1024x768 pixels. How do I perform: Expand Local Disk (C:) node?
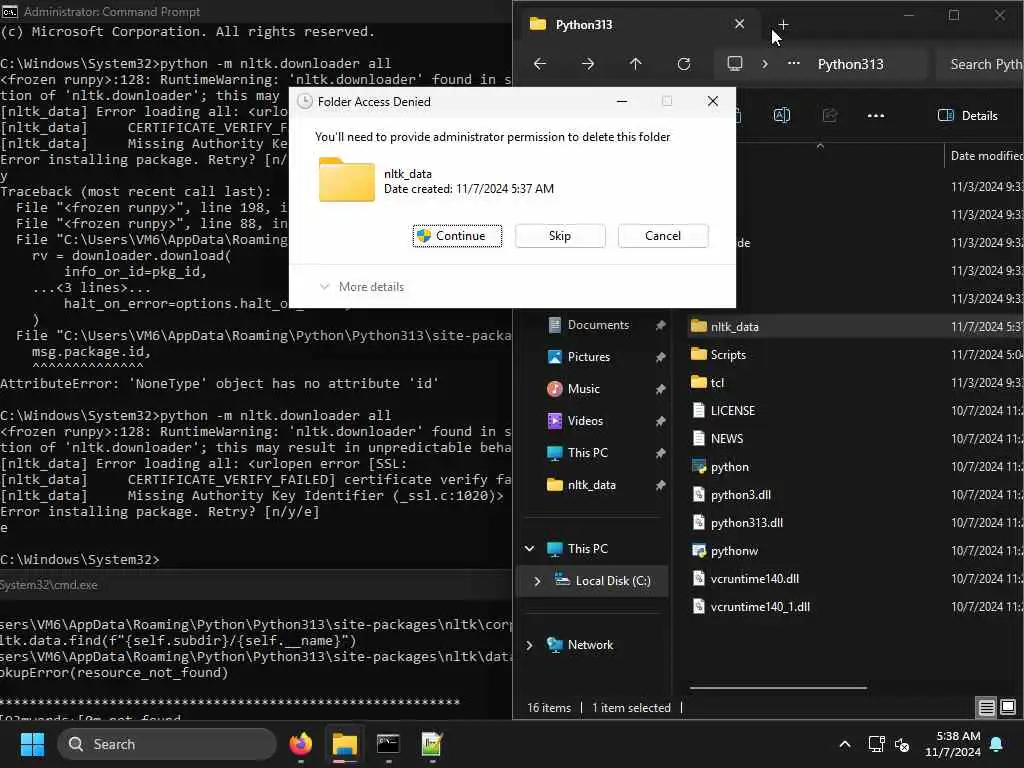point(537,581)
